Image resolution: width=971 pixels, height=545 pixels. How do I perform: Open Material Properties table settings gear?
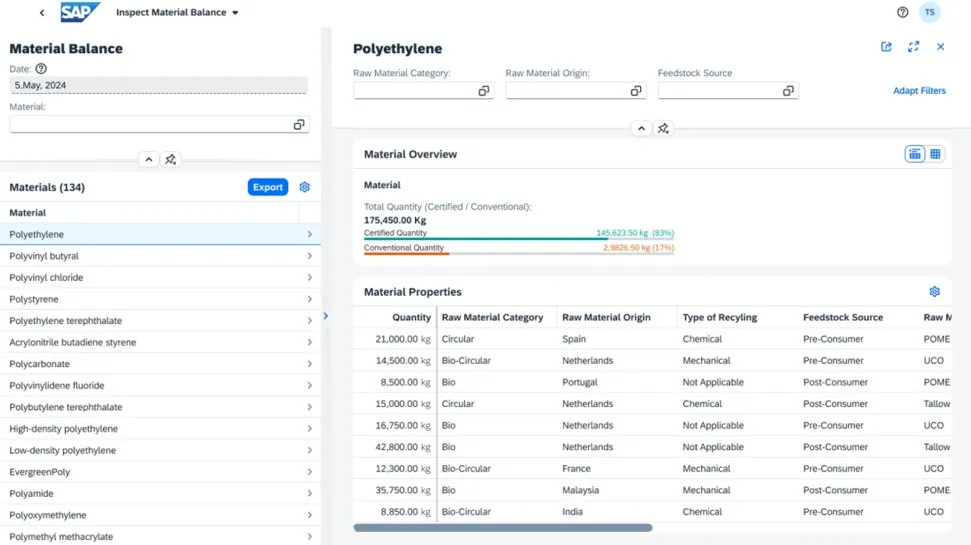[934, 292]
